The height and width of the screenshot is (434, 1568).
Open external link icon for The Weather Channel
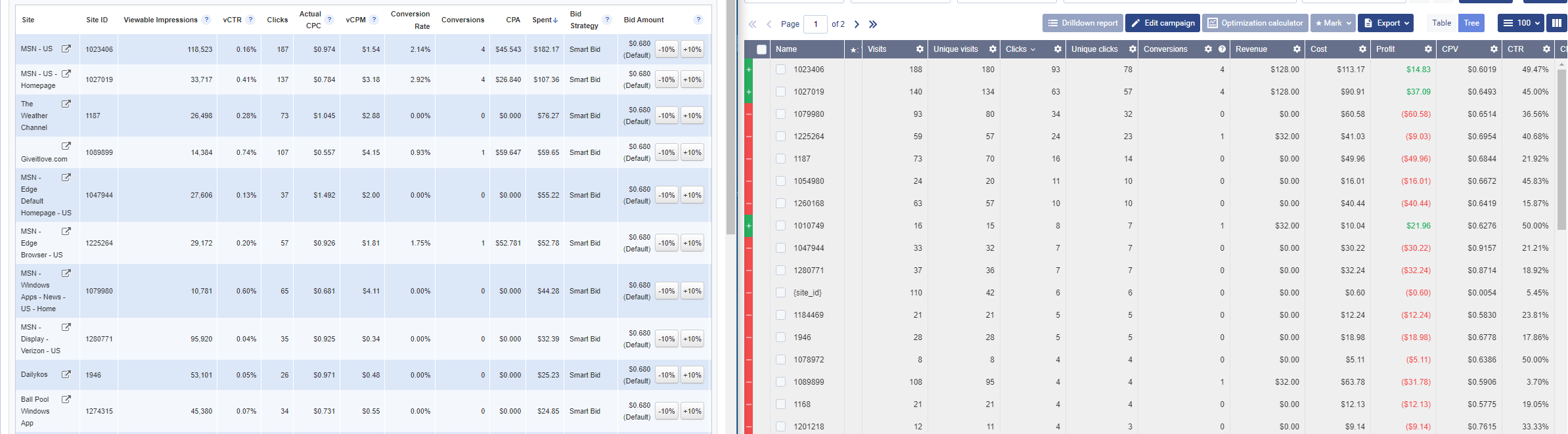tap(66, 104)
